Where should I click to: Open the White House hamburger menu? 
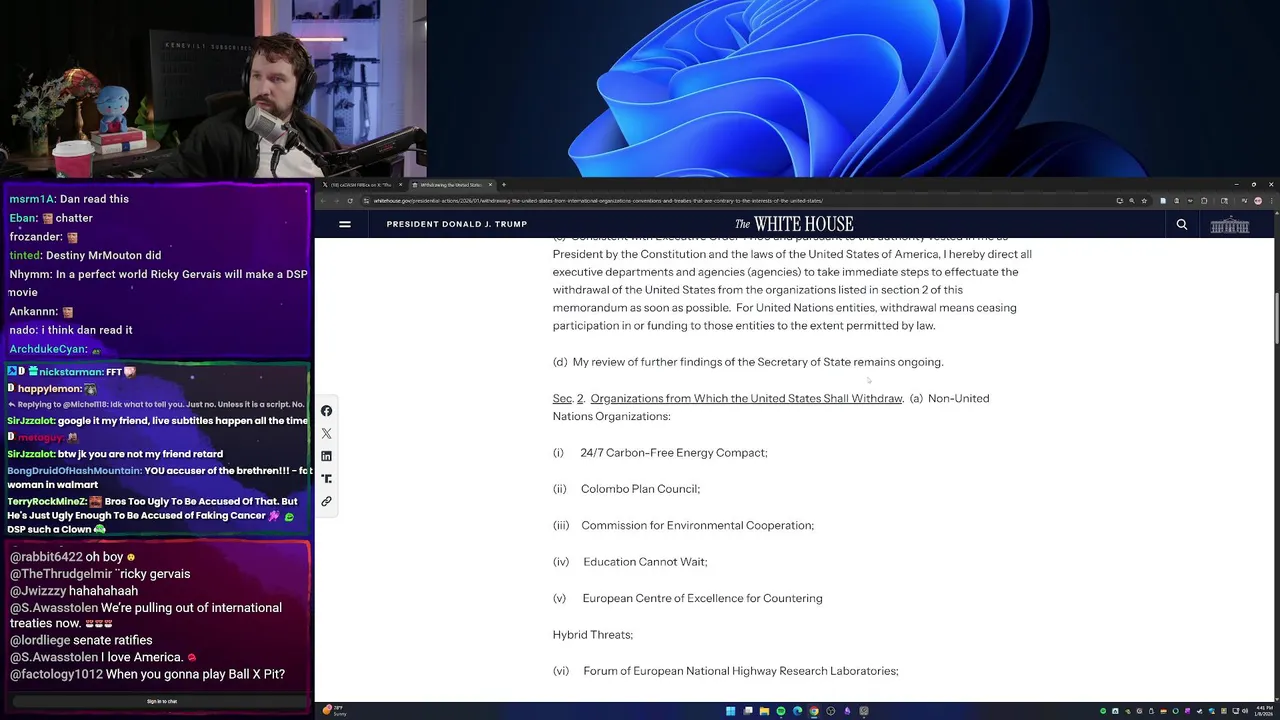[345, 224]
